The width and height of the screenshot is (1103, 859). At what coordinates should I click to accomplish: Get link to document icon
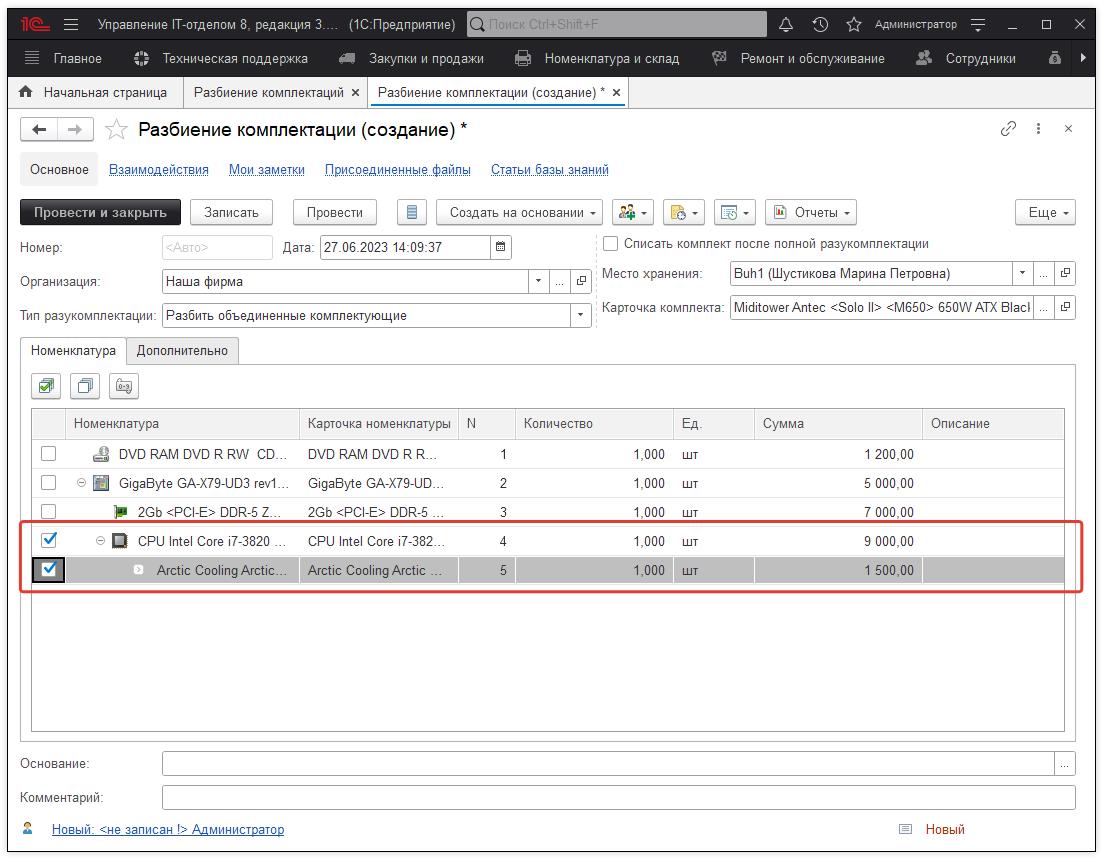[1008, 129]
